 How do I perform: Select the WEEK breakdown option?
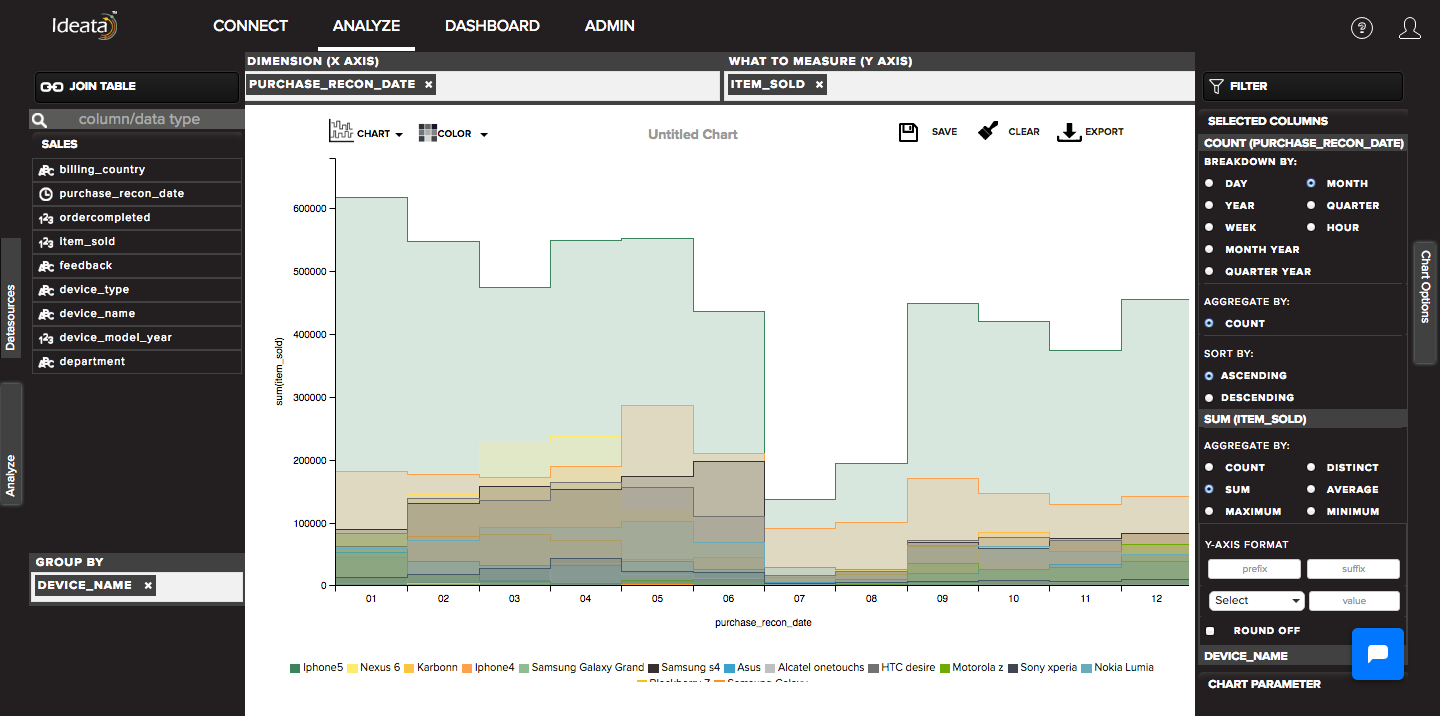click(1209, 228)
